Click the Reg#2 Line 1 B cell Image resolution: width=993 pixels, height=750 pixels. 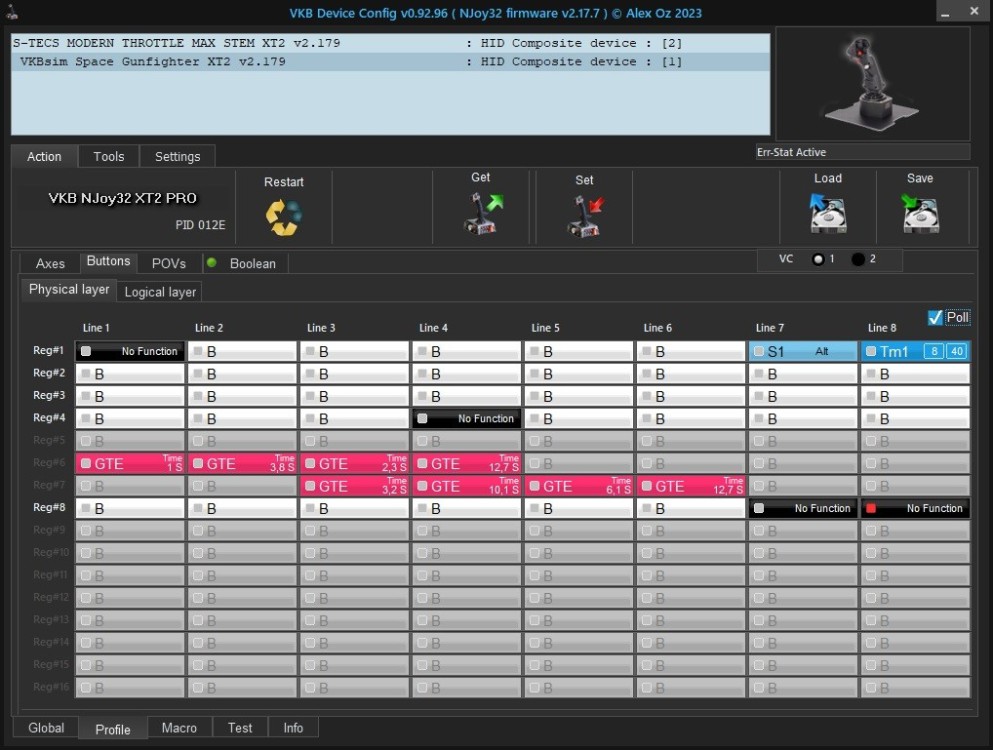click(x=130, y=374)
